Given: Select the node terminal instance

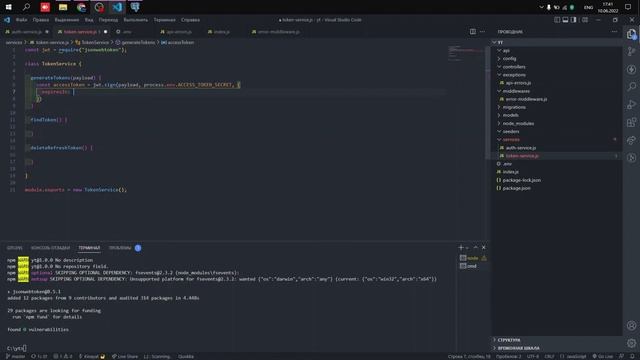Looking at the screenshot, I should (473, 258).
